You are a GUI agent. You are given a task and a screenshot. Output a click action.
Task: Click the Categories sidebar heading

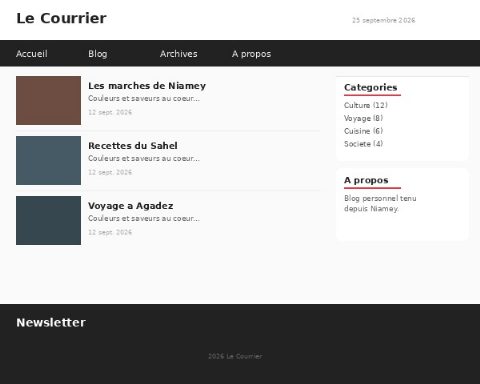[371, 87]
